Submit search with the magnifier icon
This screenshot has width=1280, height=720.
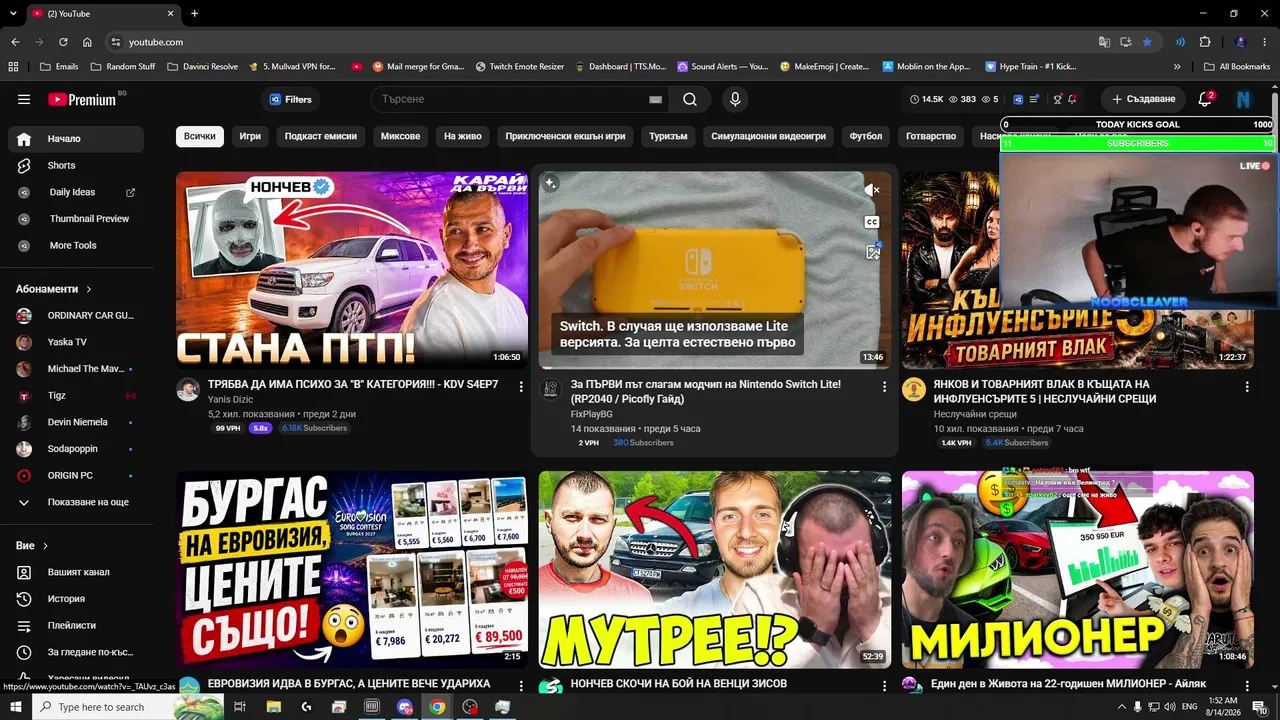(690, 99)
